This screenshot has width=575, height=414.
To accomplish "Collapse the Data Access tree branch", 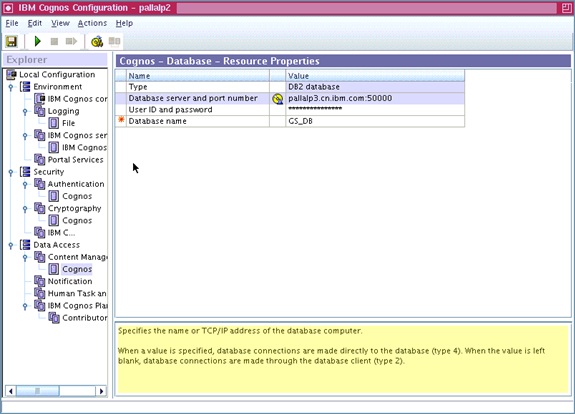I will [x=11, y=245].
